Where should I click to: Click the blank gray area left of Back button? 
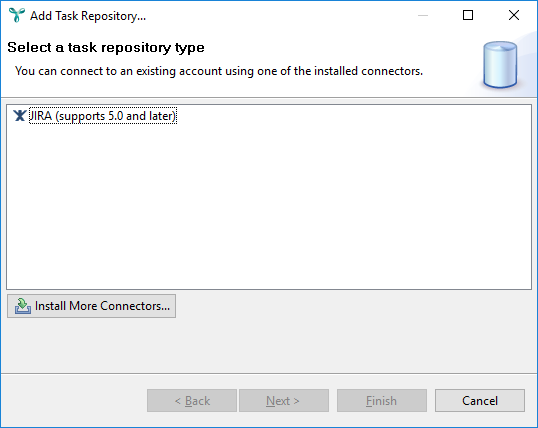click(x=74, y=401)
